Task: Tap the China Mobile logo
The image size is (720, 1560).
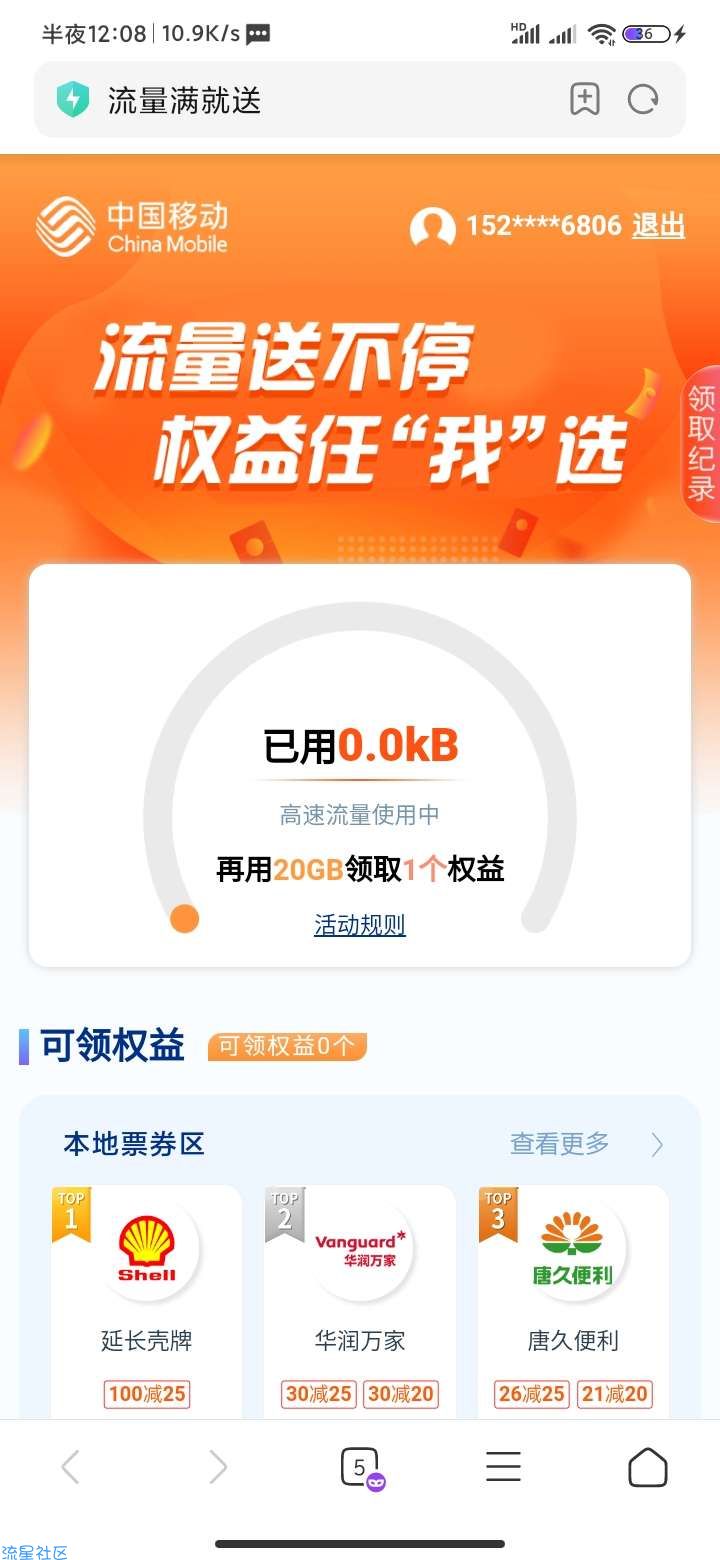Action: coord(132,227)
